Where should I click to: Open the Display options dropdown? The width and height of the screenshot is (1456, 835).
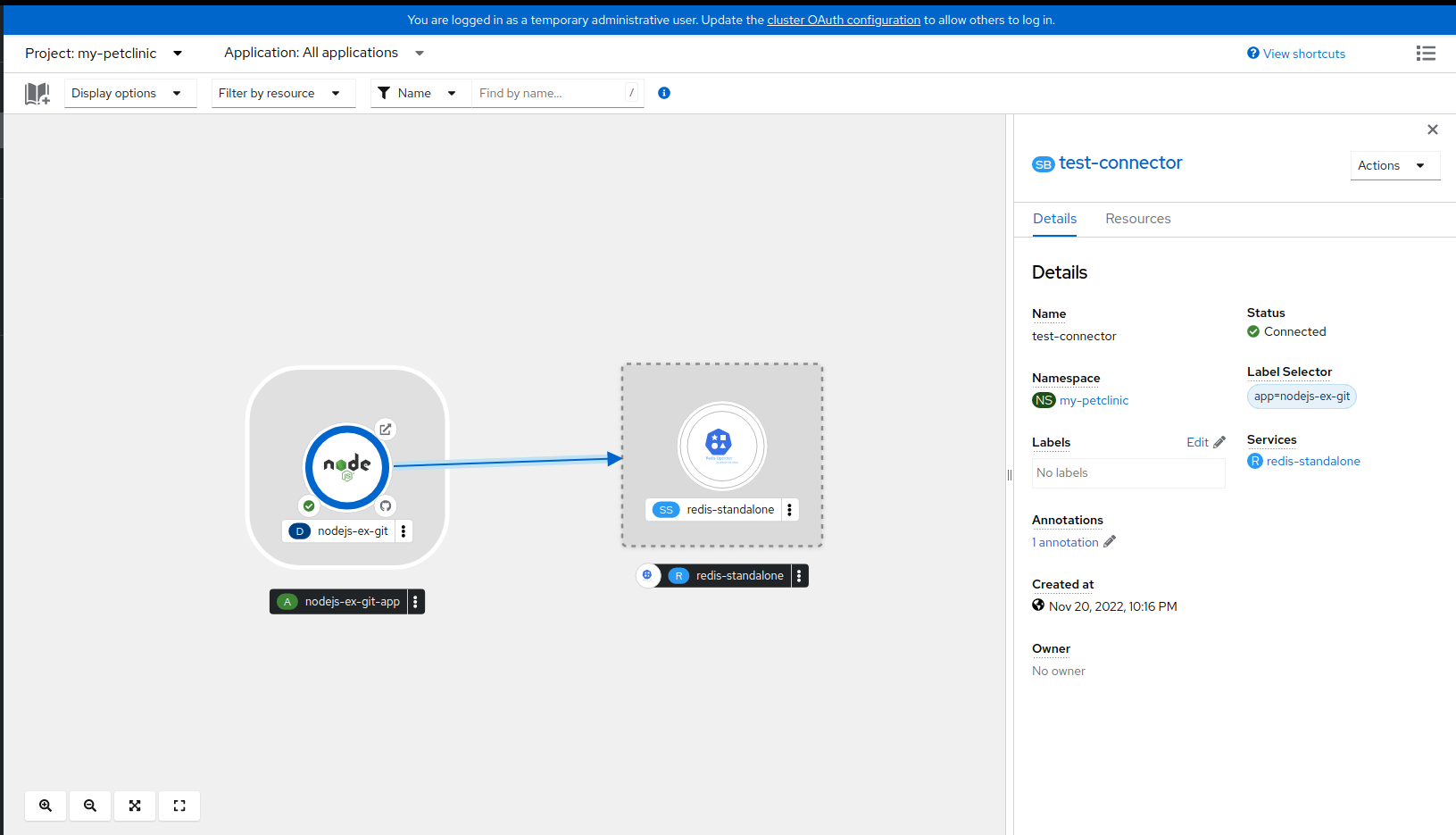(129, 93)
